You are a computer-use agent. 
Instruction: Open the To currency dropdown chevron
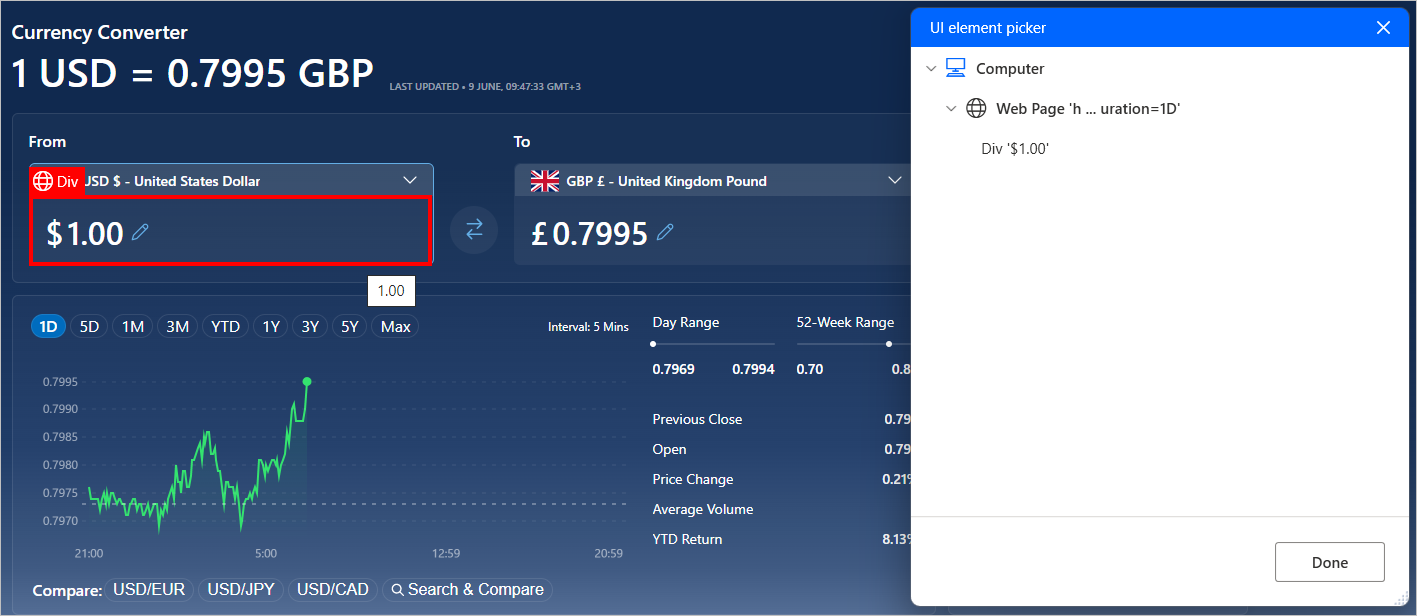point(895,180)
